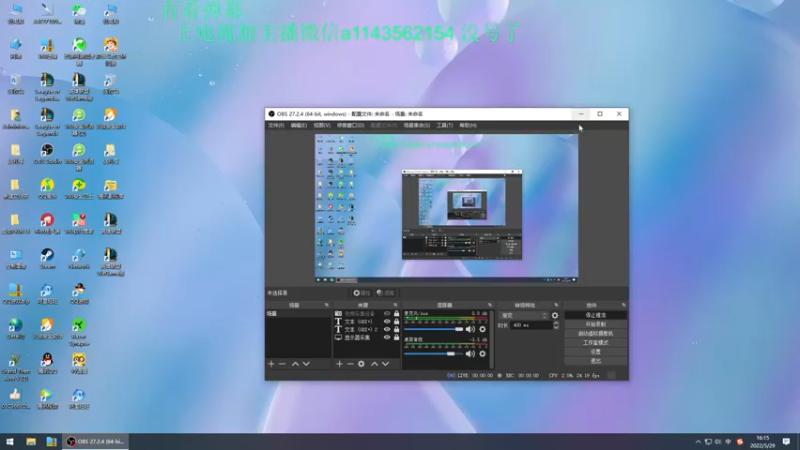Viewport: 800px width, 450px height.
Task: Select the display capture source row
Action: coord(367,337)
